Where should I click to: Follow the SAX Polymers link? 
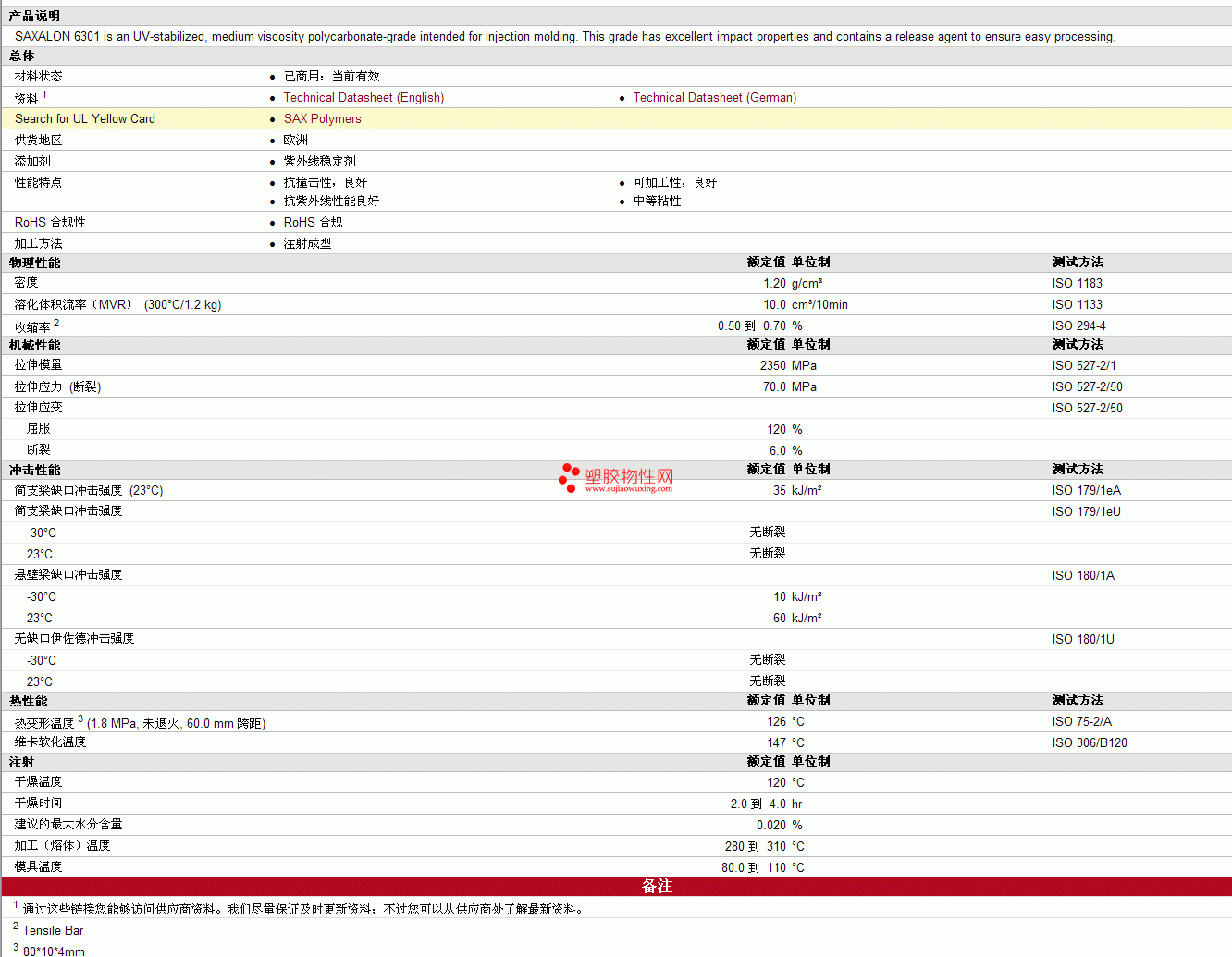tap(322, 119)
